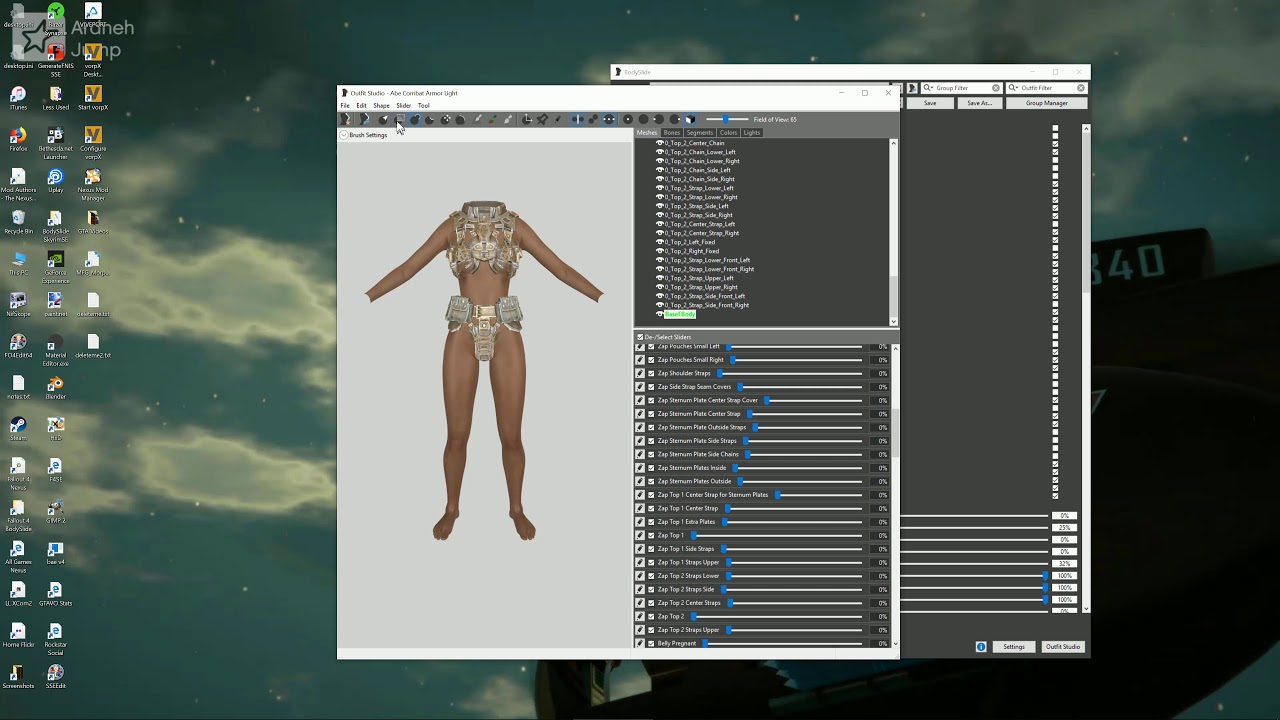
Task: Click the Zap Top 1 slider track
Action: coord(777,535)
